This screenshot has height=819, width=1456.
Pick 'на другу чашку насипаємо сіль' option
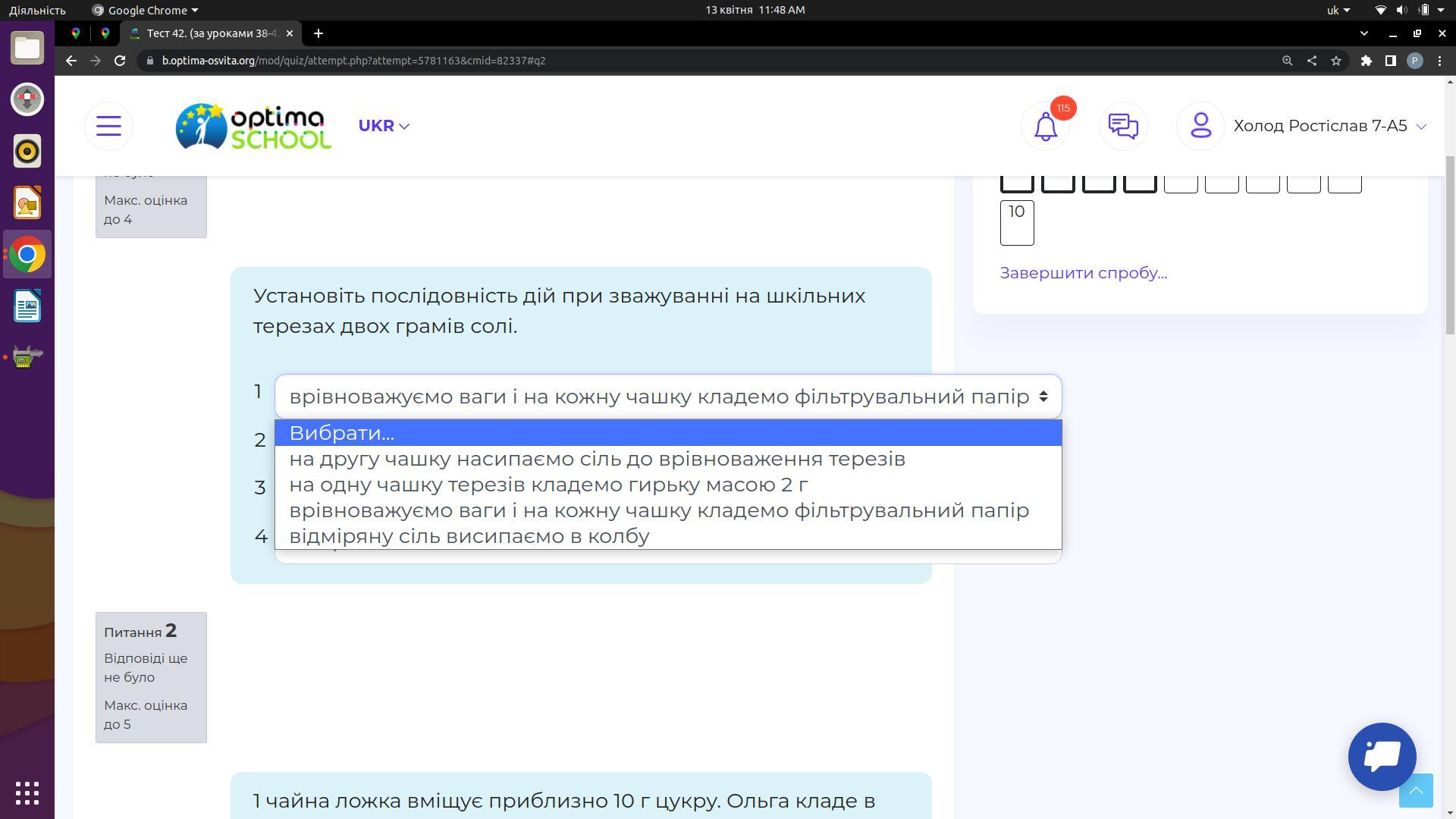[597, 459]
